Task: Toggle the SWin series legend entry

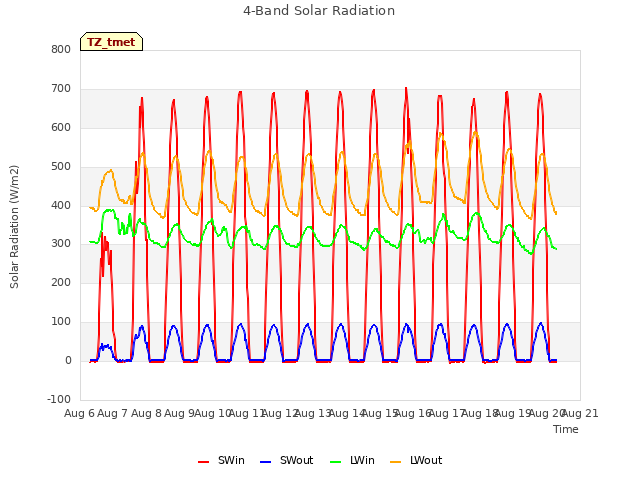Action: click(x=221, y=460)
